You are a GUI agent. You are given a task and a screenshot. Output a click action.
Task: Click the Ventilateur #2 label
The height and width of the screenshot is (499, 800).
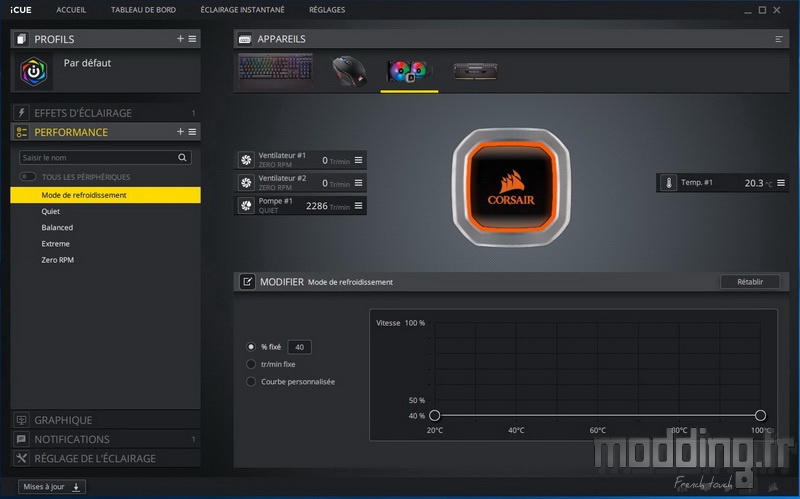coord(282,178)
